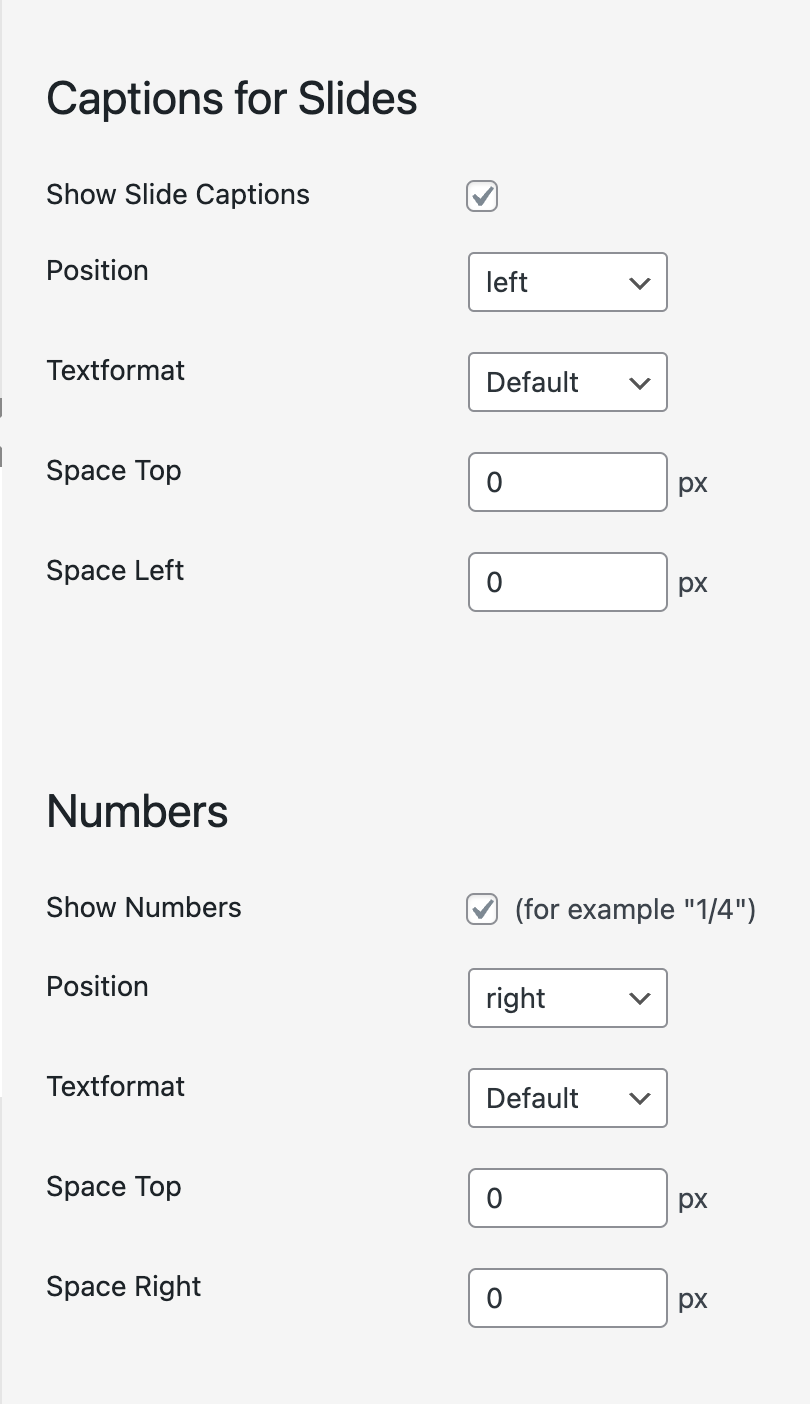This screenshot has height=1404, width=810.
Task: Uncheck the Show Slide Captions checkbox
Action: coord(482,196)
